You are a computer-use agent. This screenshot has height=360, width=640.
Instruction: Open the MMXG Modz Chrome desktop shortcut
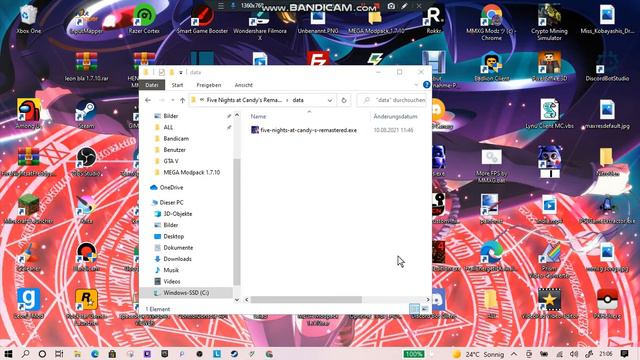point(491,21)
